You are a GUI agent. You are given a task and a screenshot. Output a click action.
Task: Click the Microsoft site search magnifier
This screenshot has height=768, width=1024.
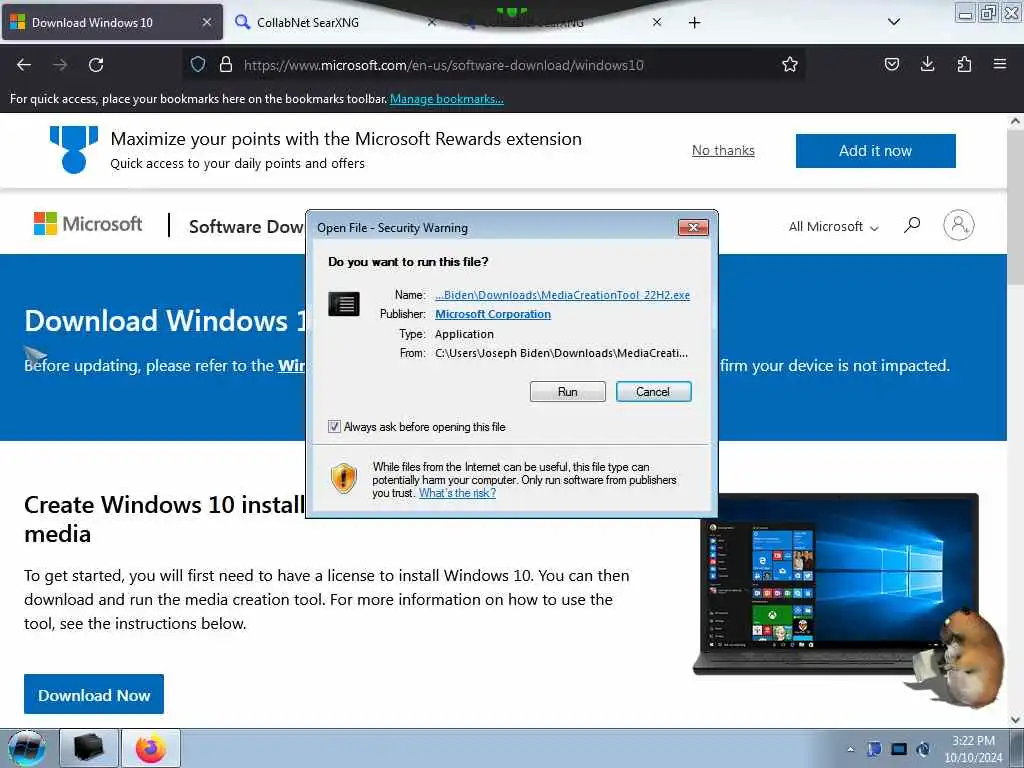(912, 225)
